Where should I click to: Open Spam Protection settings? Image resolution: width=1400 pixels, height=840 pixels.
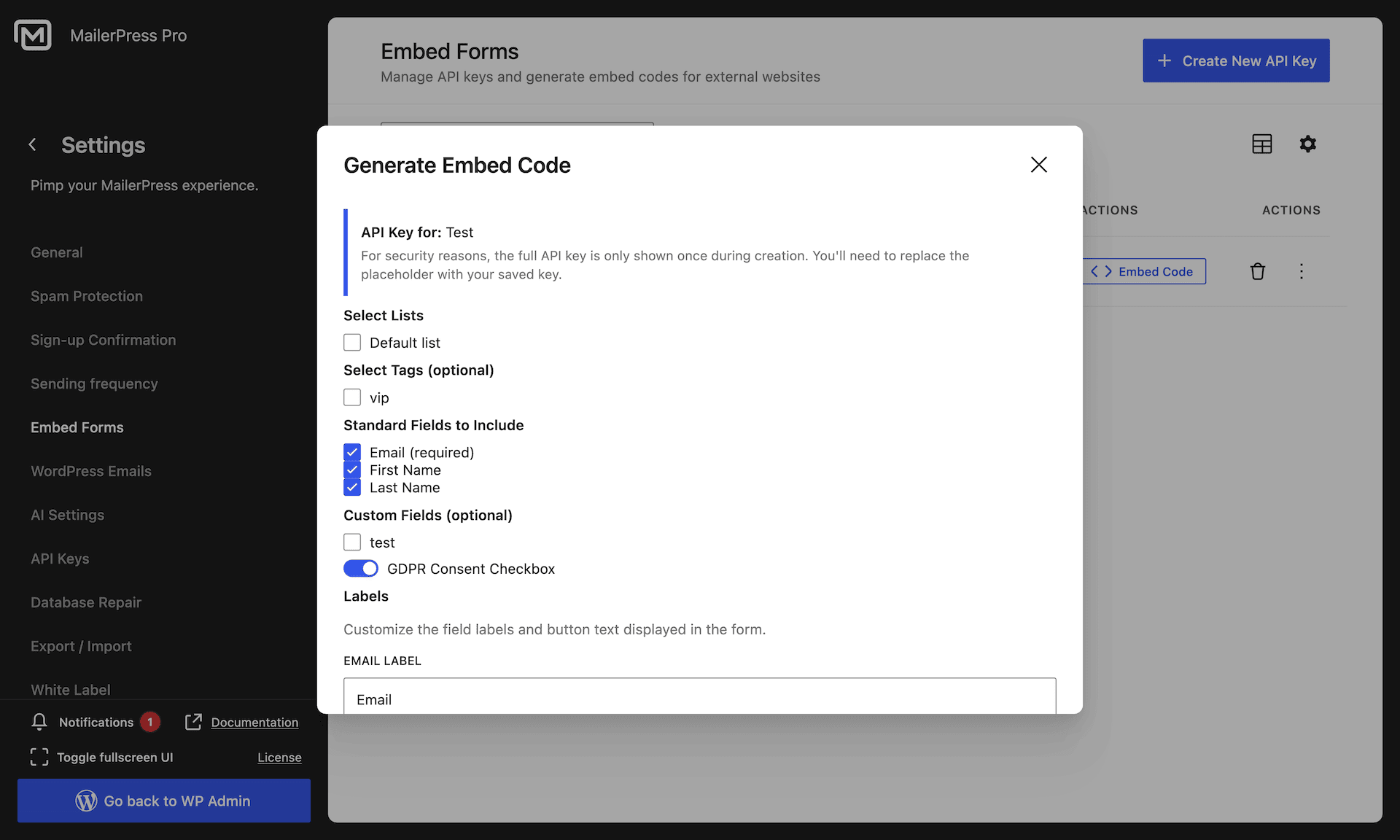(x=87, y=296)
